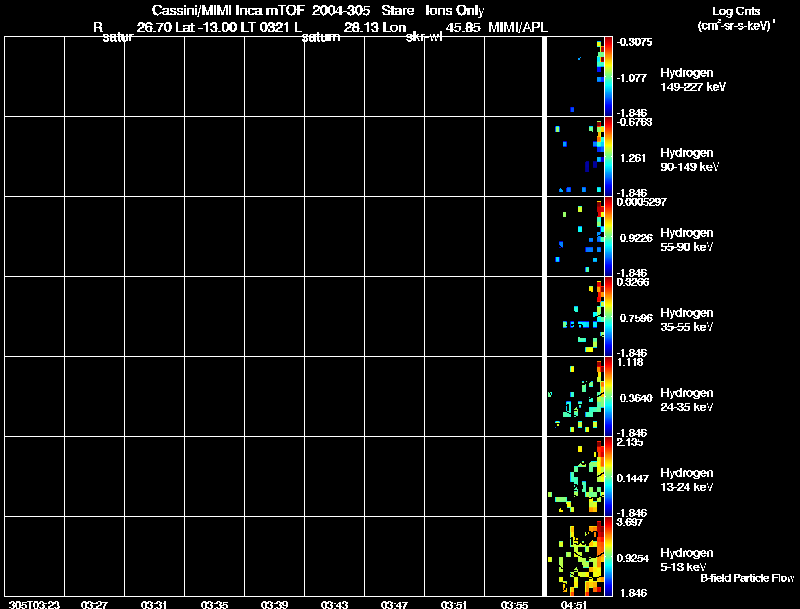Select the Hydrogen 35-55 keV data panel
The height and width of the screenshot is (609, 800).
pos(576,317)
